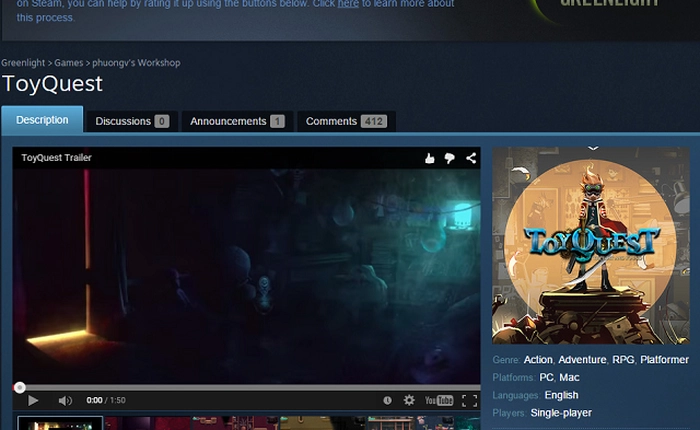The width and height of the screenshot is (700, 430).
Task: Click the ToyQuest page title
Action: click(x=52, y=84)
